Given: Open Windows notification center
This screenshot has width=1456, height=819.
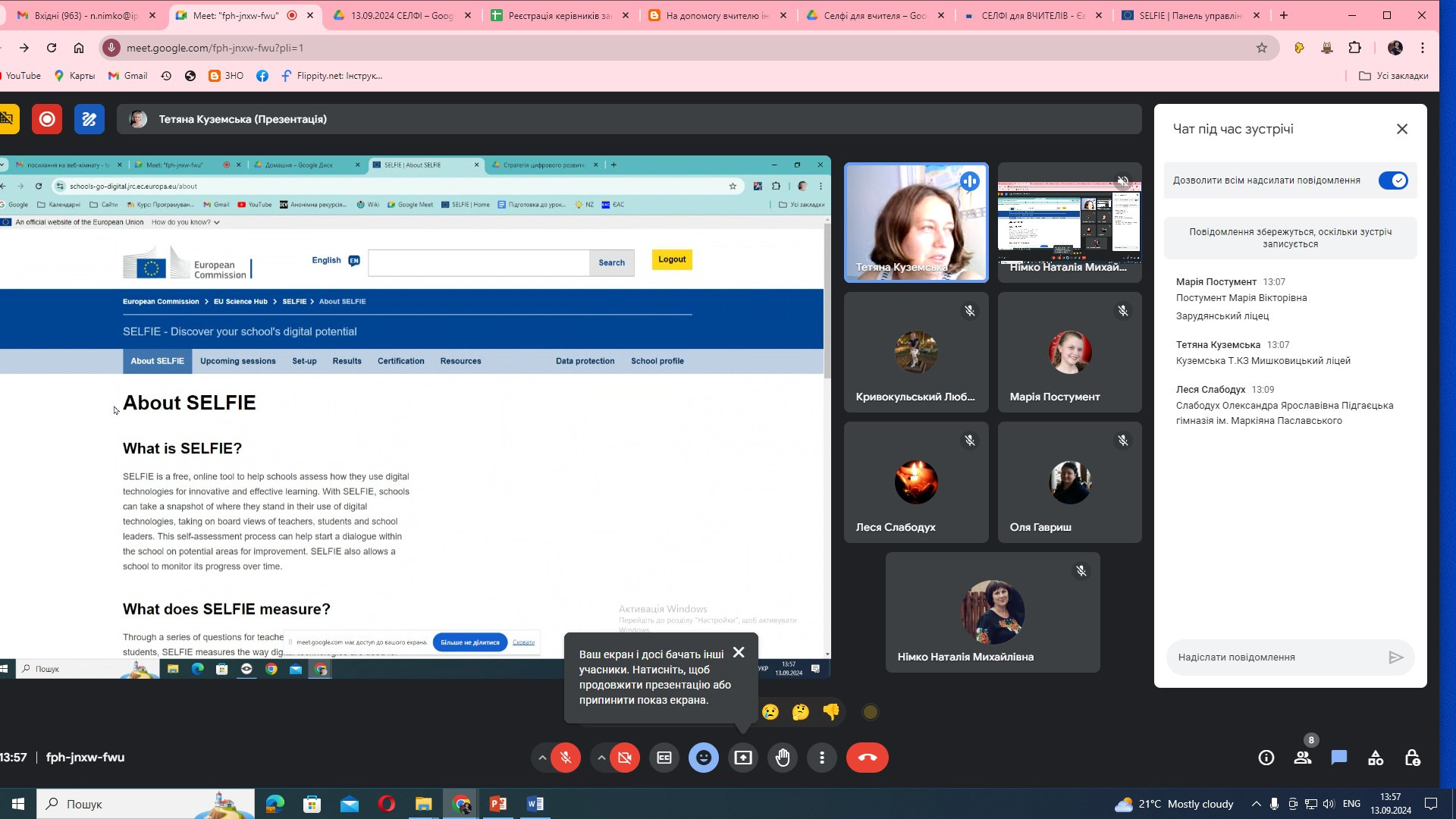Looking at the screenshot, I should tap(1431, 804).
